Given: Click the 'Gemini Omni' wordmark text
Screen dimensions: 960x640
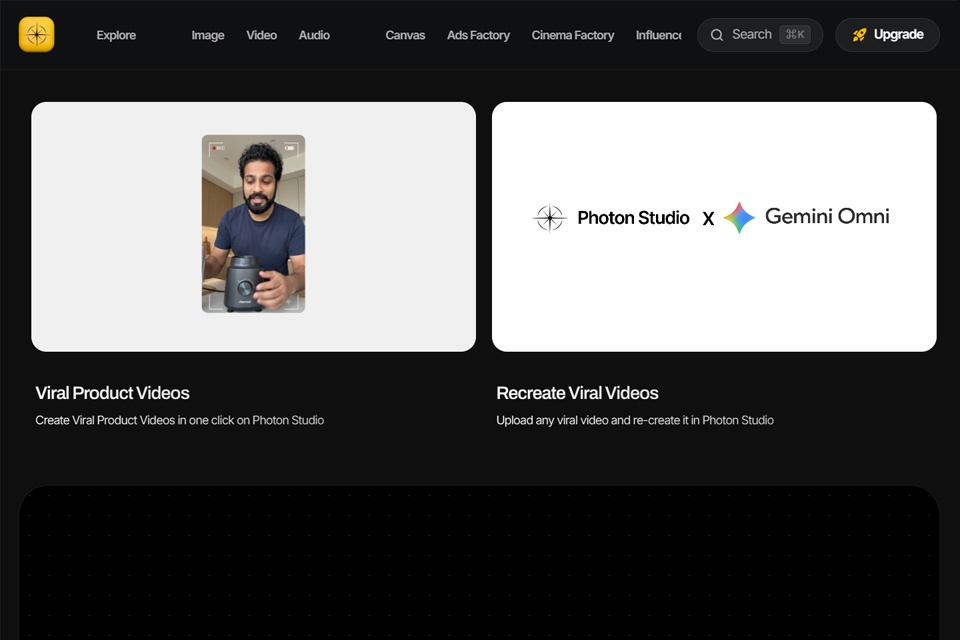Looking at the screenshot, I should pyautogui.click(x=827, y=216).
